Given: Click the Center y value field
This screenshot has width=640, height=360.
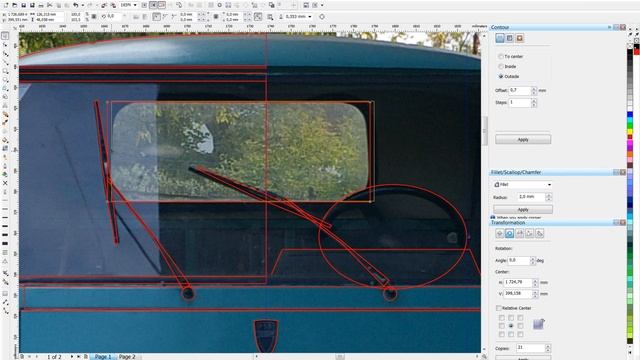Looking at the screenshot, I should 518,293.
